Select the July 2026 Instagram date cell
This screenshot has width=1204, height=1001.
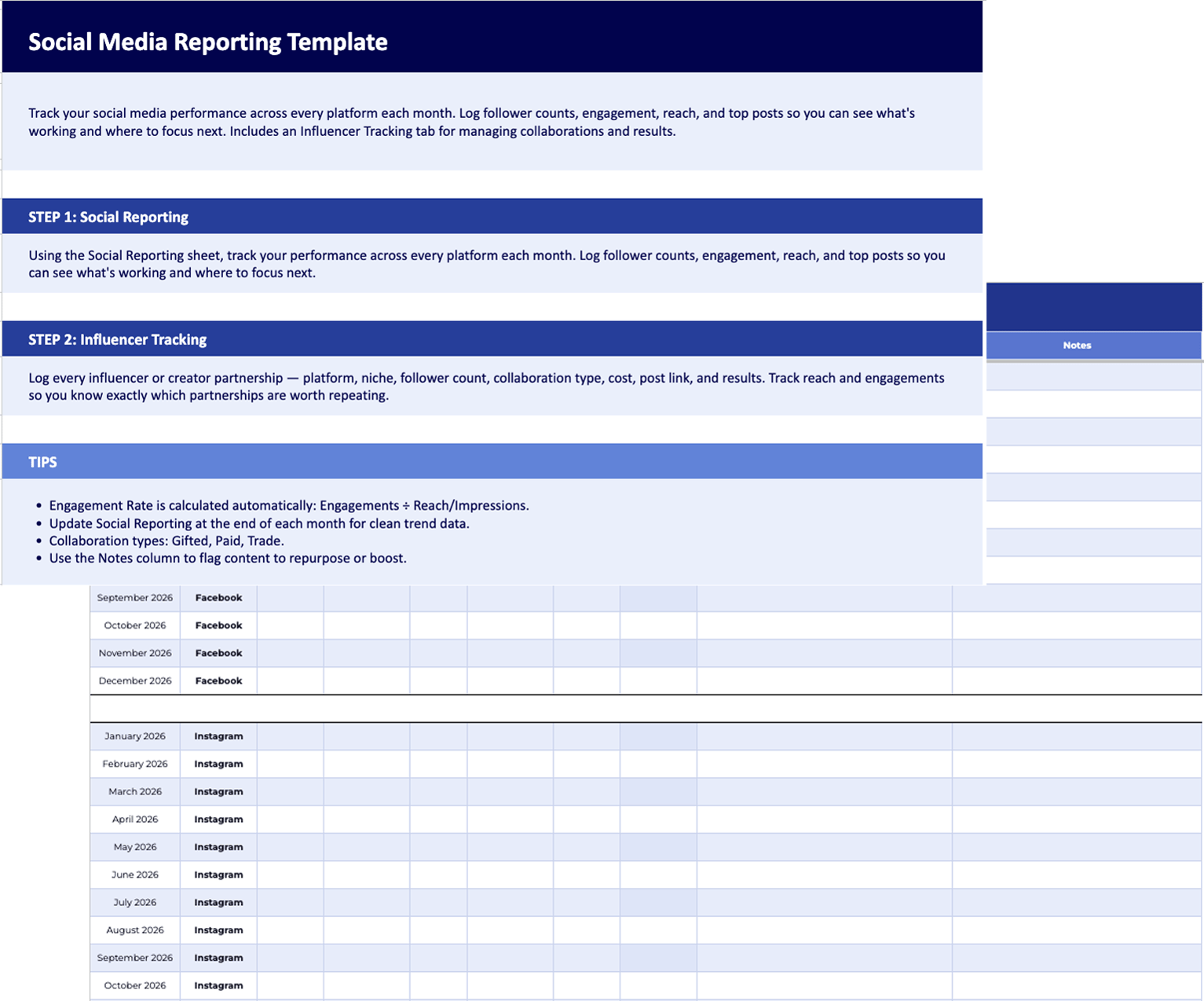135,902
